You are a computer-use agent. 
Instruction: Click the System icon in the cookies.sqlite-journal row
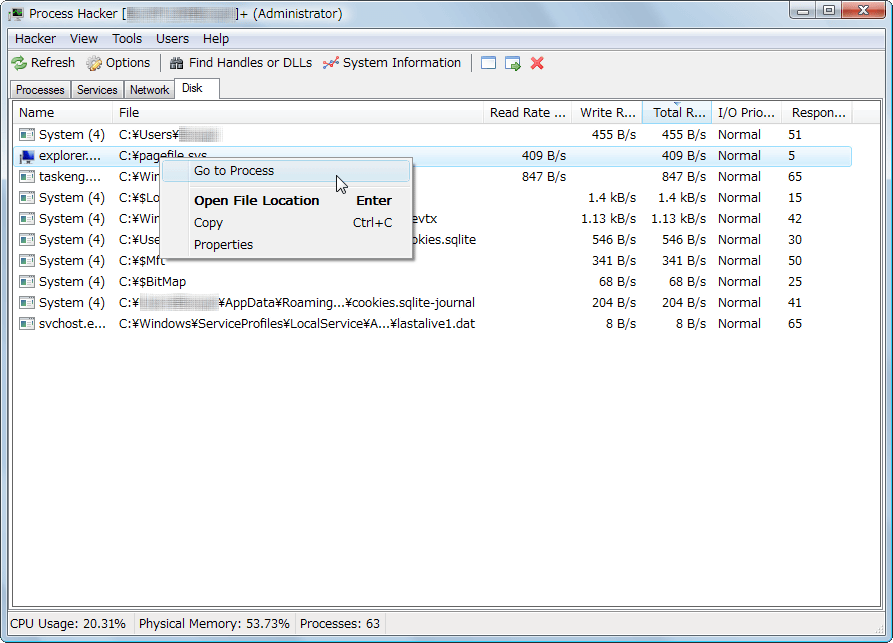(x=27, y=303)
